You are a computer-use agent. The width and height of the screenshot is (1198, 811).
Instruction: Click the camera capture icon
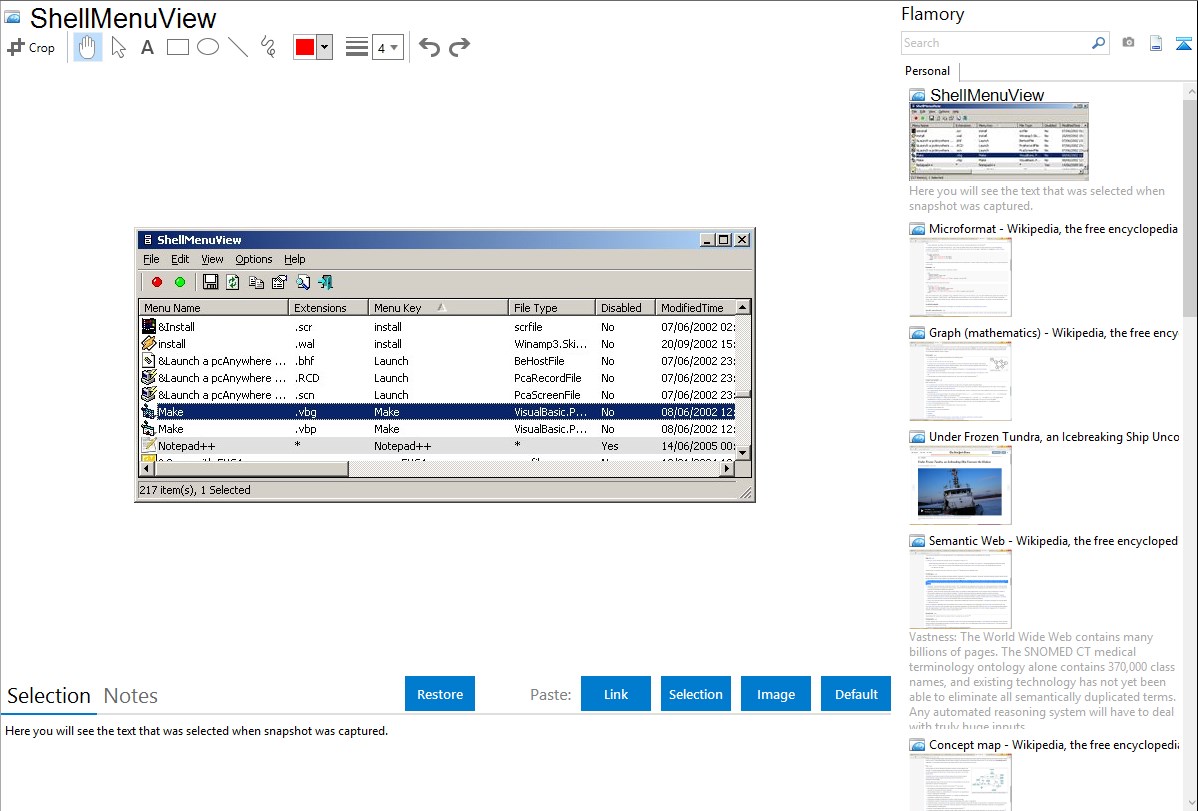[1128, 43]
